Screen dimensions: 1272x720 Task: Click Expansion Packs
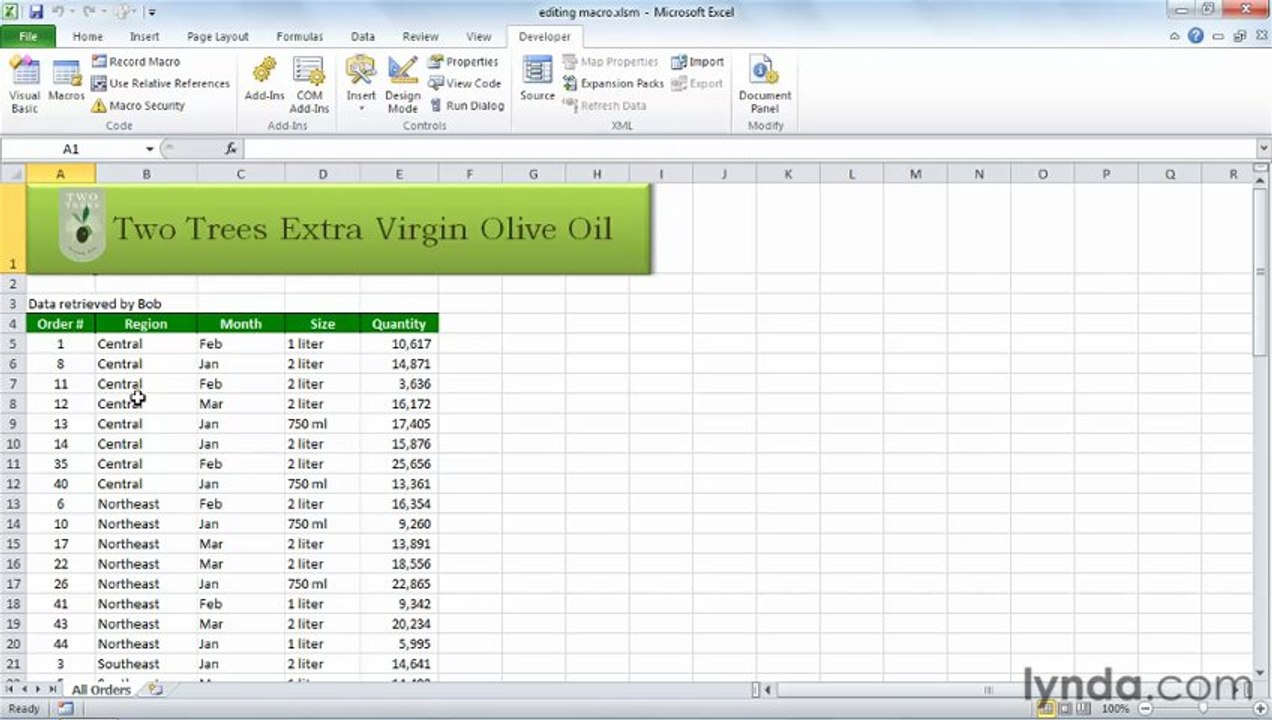(613, 84)
